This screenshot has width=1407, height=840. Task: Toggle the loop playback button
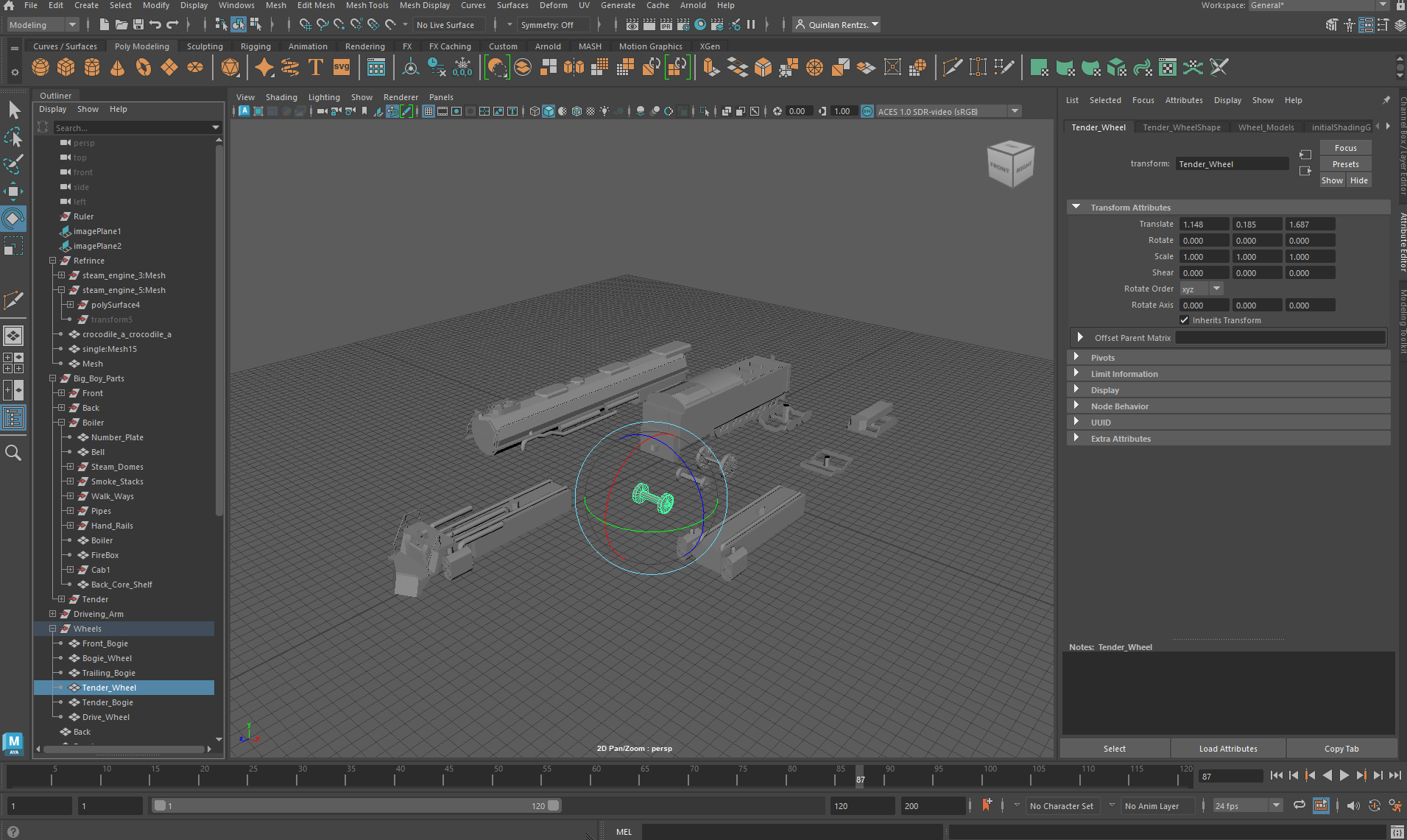pos(1300,805)
